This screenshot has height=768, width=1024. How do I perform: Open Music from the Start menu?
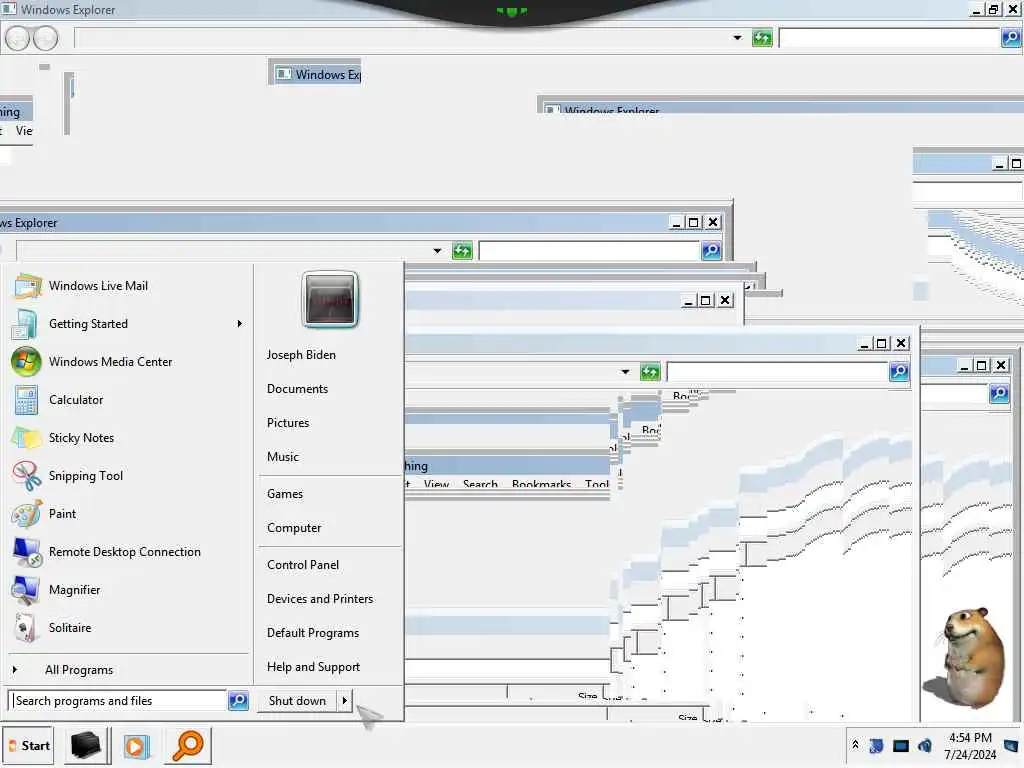point(283,456)
